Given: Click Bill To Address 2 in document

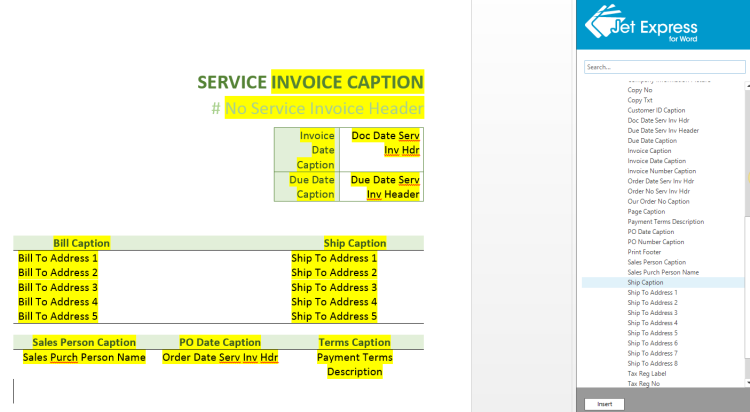Looking at the screenshot, I should coord(58,272).
